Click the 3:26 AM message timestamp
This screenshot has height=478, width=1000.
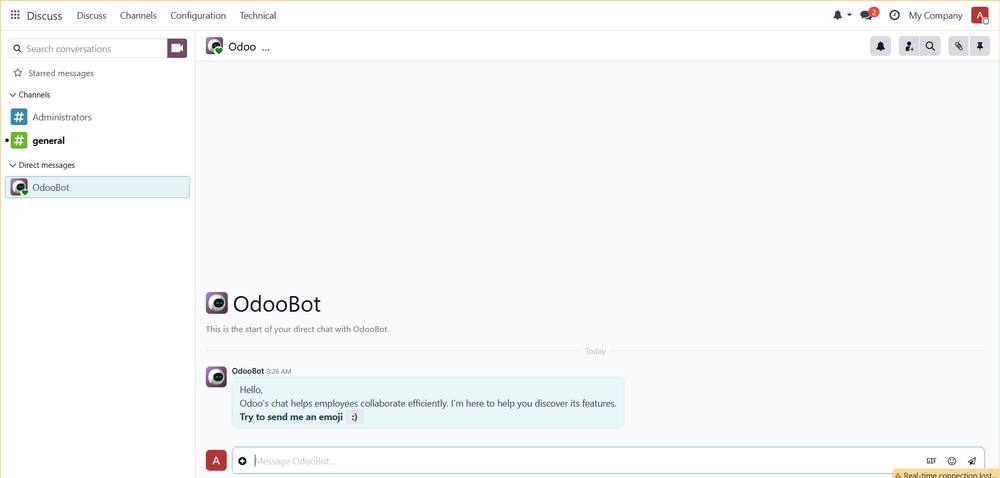click(x=279, y=372)
